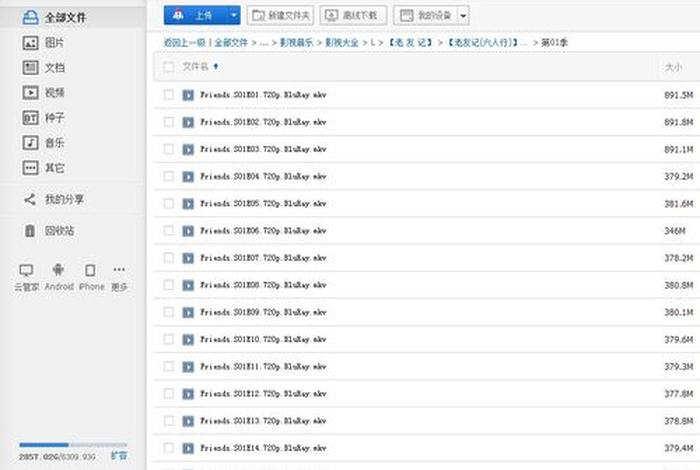
Task: Click the 上传 upload button
Action: pos(196,16)
